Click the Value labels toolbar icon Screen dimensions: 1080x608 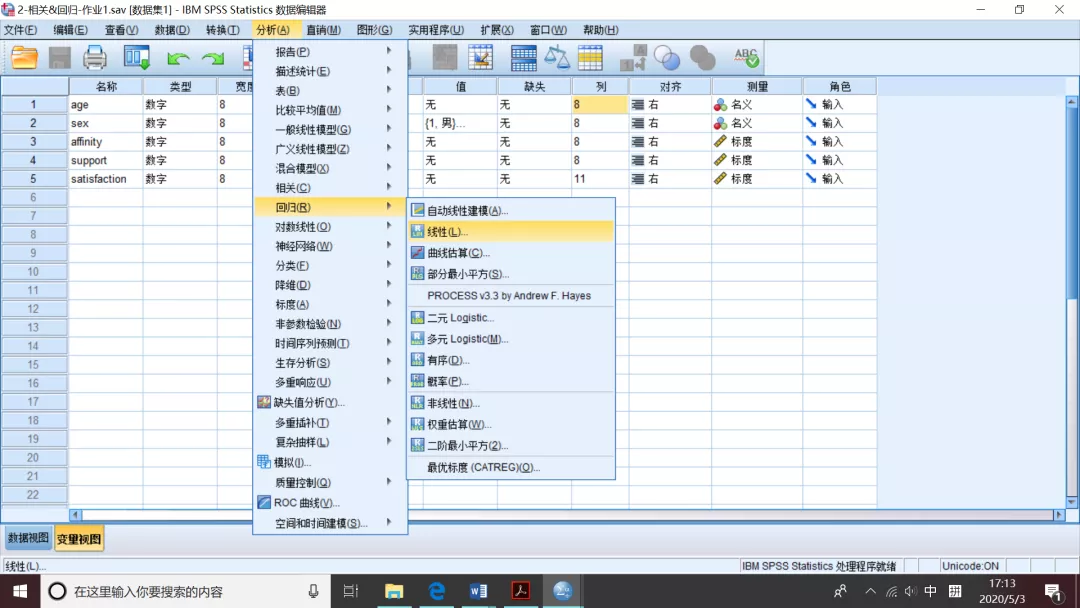pos(633,58)
